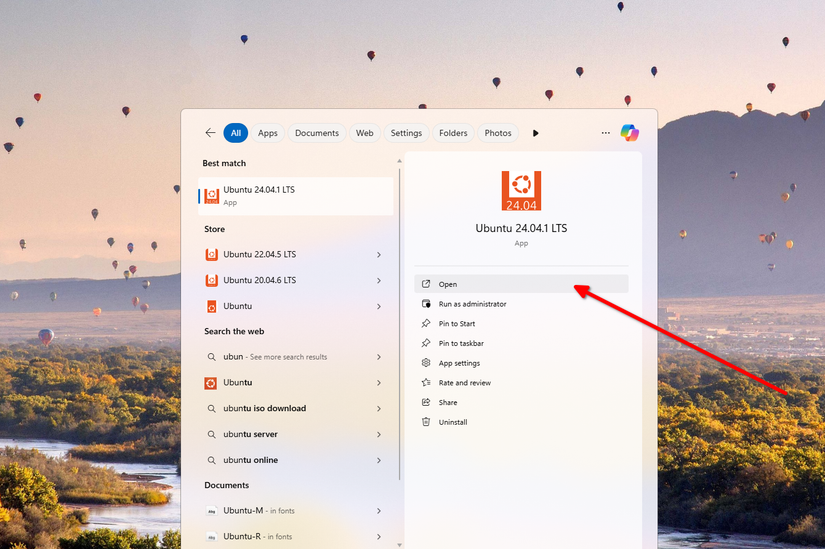This screenshot has width=825, height=549.
Task: Click the Share icon in actions list
Action: (x=426, y=402)
